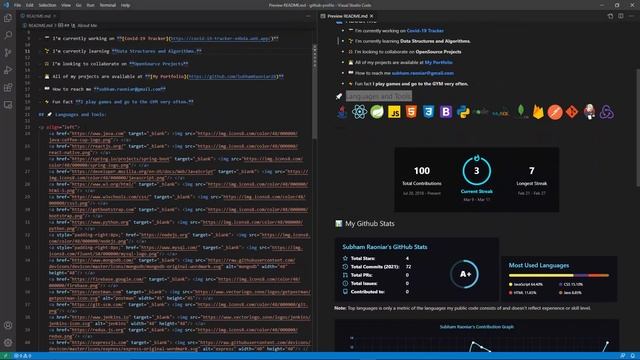Viewport: 640px width, 360px height.
Task: Click the Git logo in the preview
Action: pos(572,112)
